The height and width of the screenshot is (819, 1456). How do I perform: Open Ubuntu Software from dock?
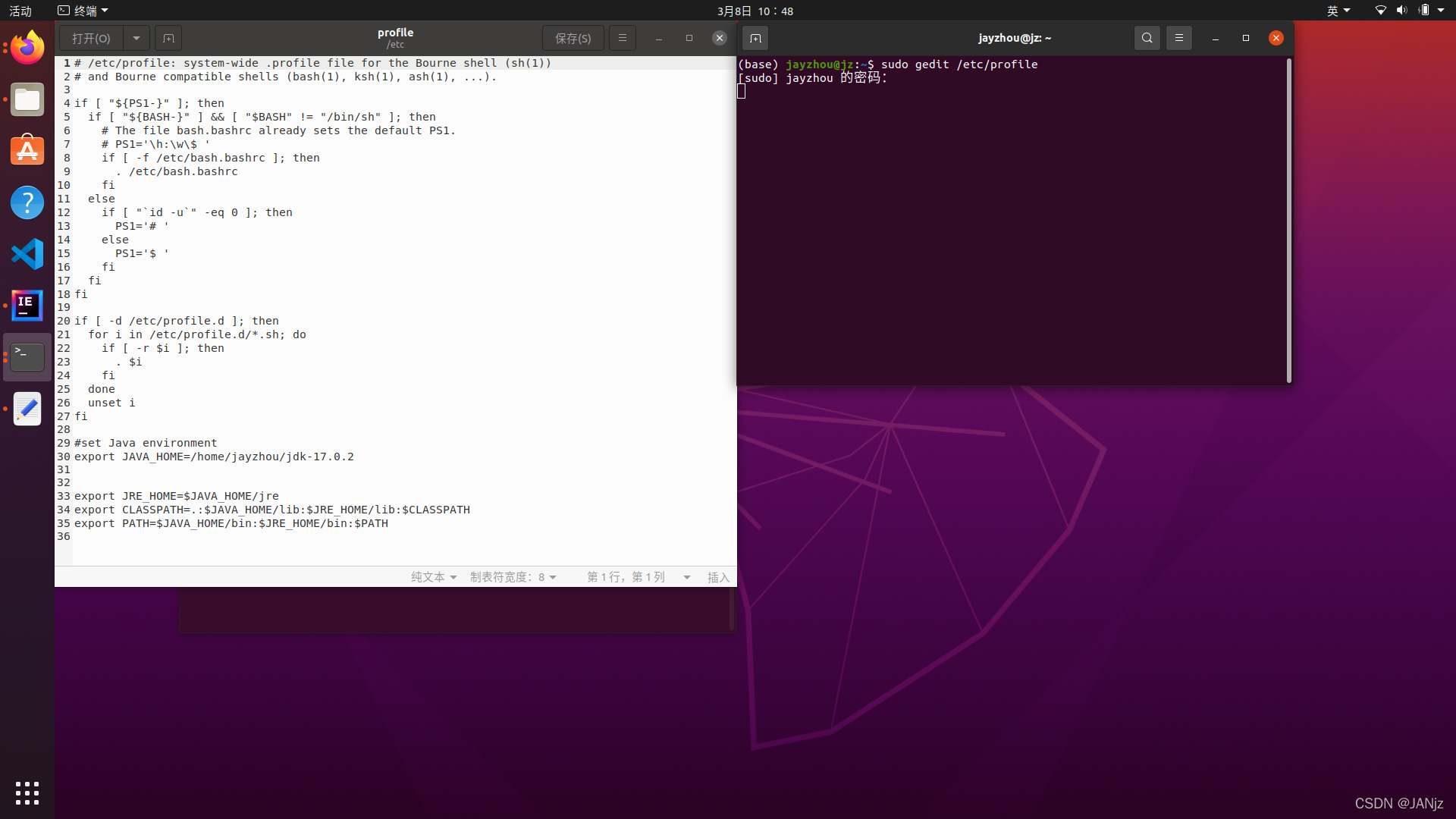(x=27, y=151)
